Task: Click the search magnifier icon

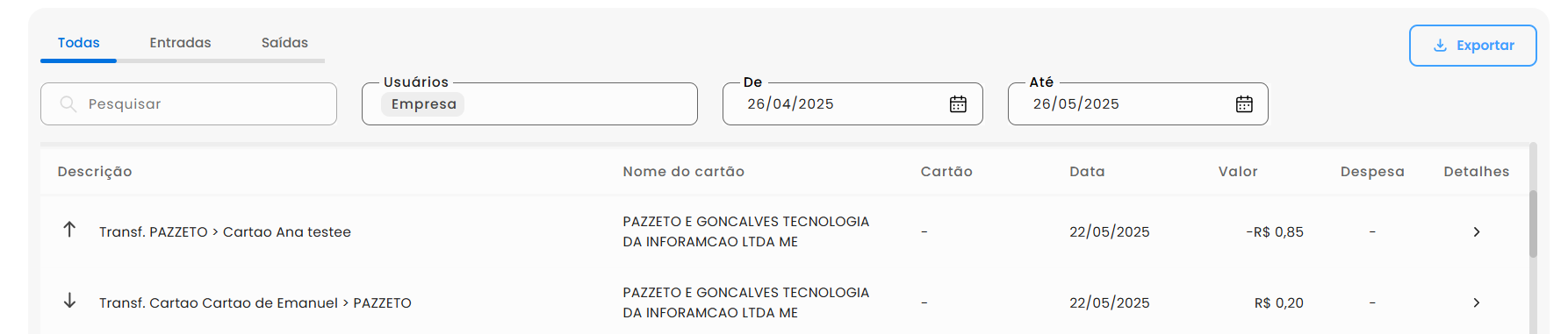Action: (x=68, y=104)
